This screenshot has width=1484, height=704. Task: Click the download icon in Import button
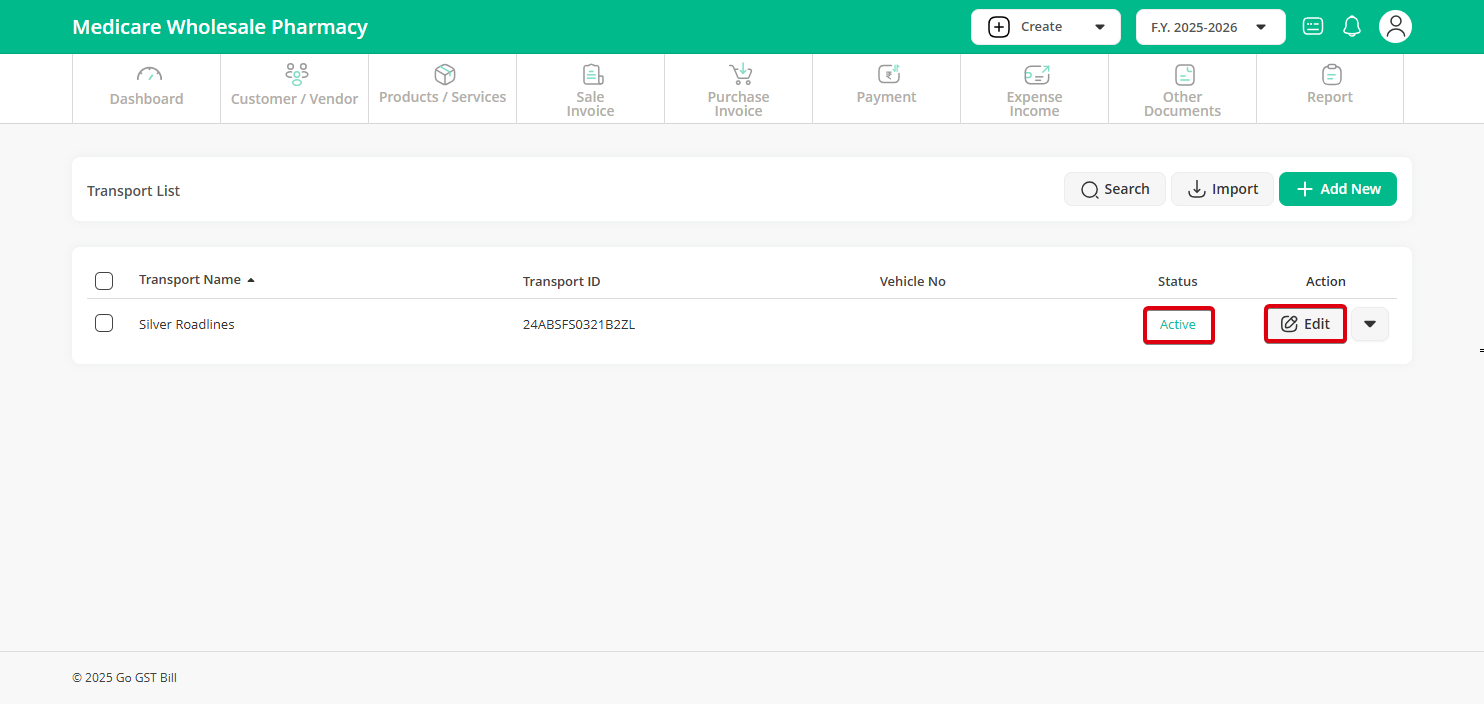coord(1196,189)
